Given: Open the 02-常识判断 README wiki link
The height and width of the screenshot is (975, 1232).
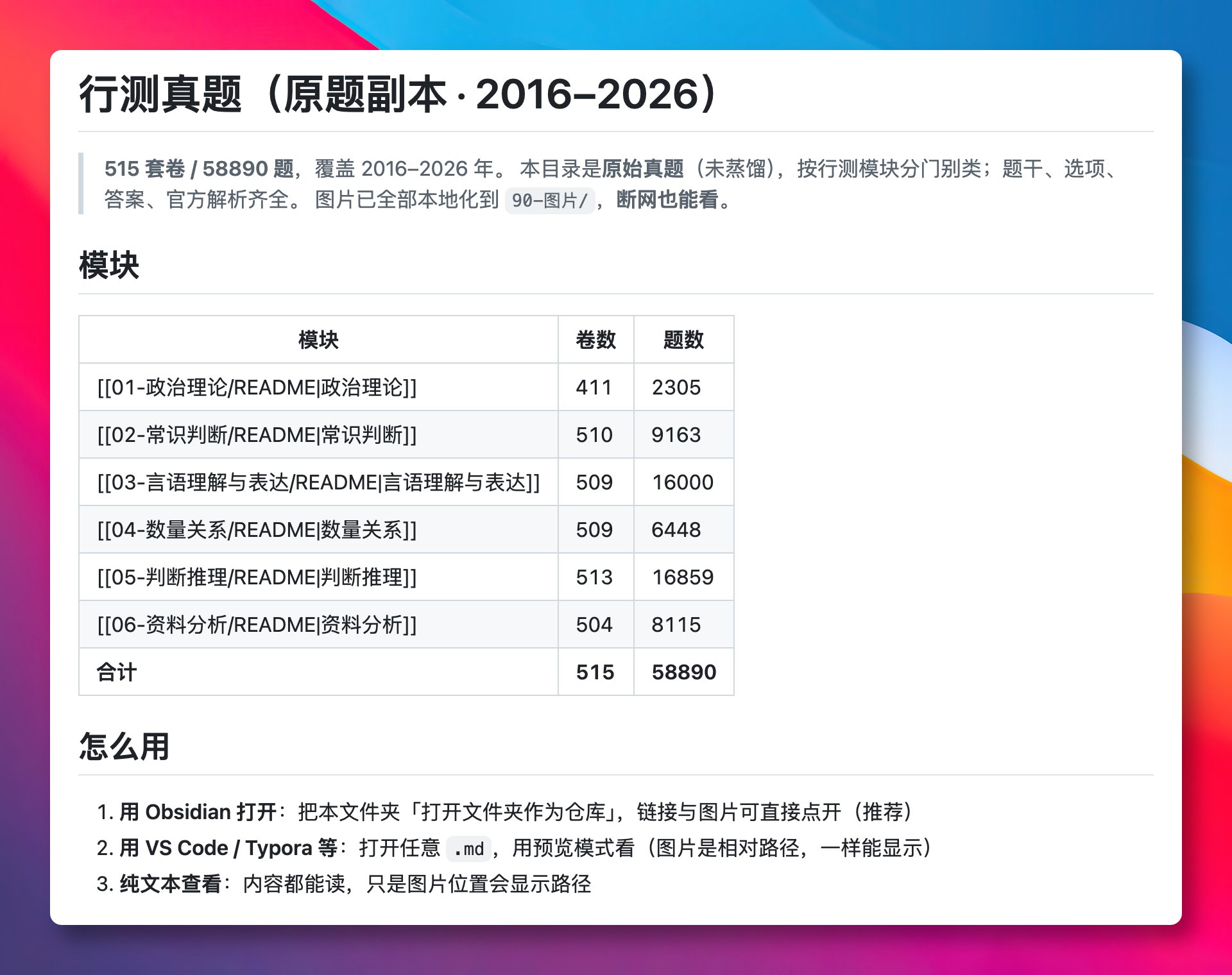Looking at the screenshot, I should point(257,434).
